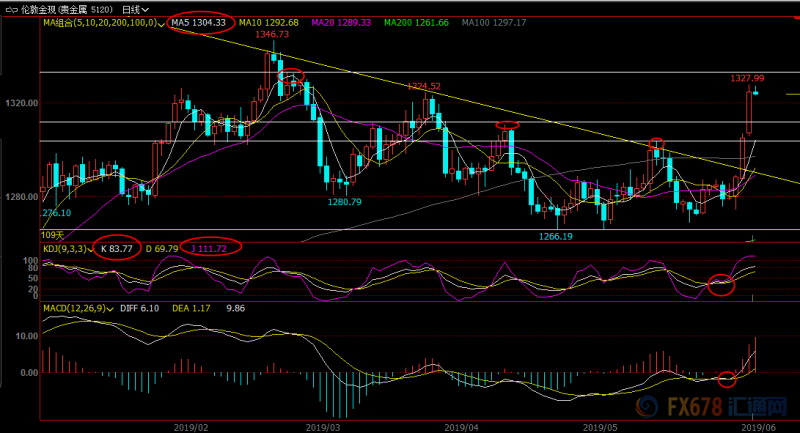Expand the MACD(12,26,9) indicator chevron
Image resolution: width=800 pixels, height=433 pixels.
point(110,309)
